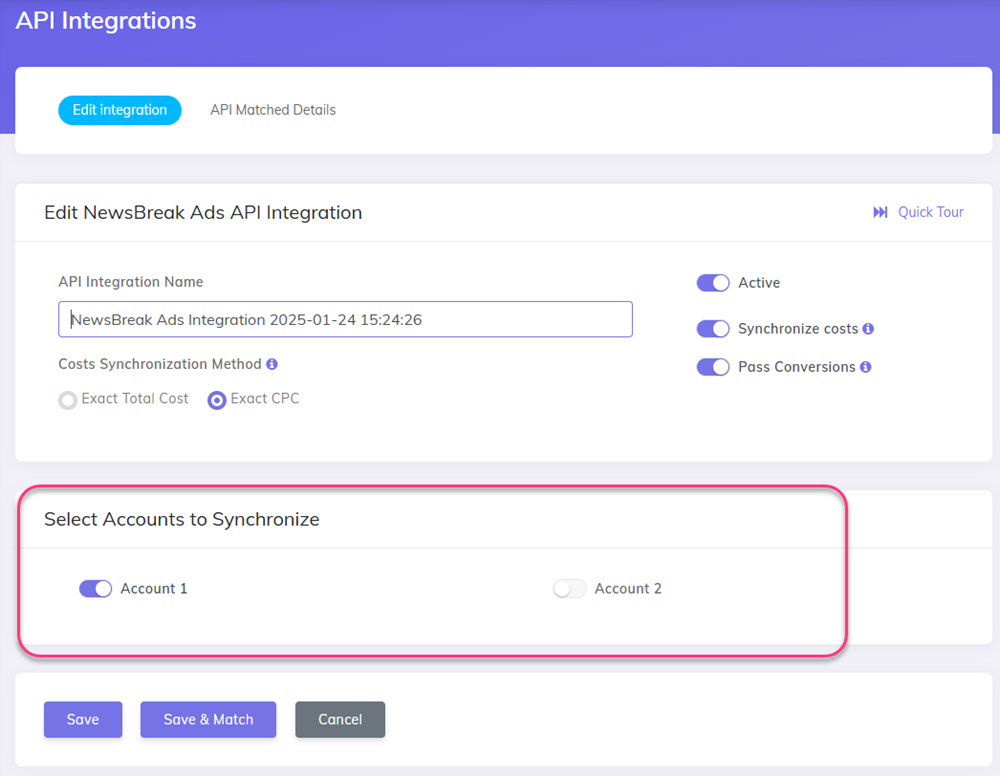Click the Costs Synchronization Method label

(x=160, y=364)
